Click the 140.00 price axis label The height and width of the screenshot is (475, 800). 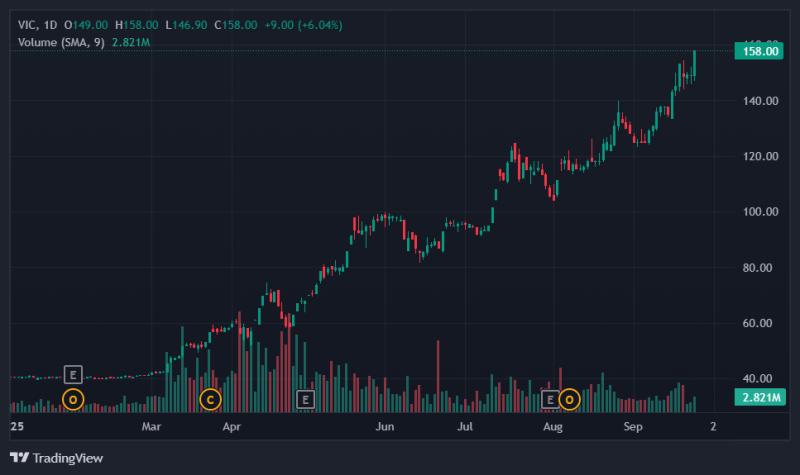coord(760,101)
